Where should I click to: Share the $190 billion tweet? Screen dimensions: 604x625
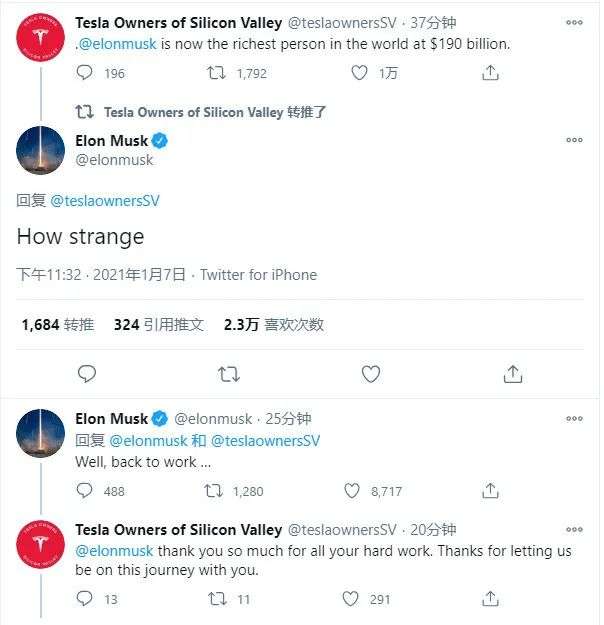[x=490, y=73]
